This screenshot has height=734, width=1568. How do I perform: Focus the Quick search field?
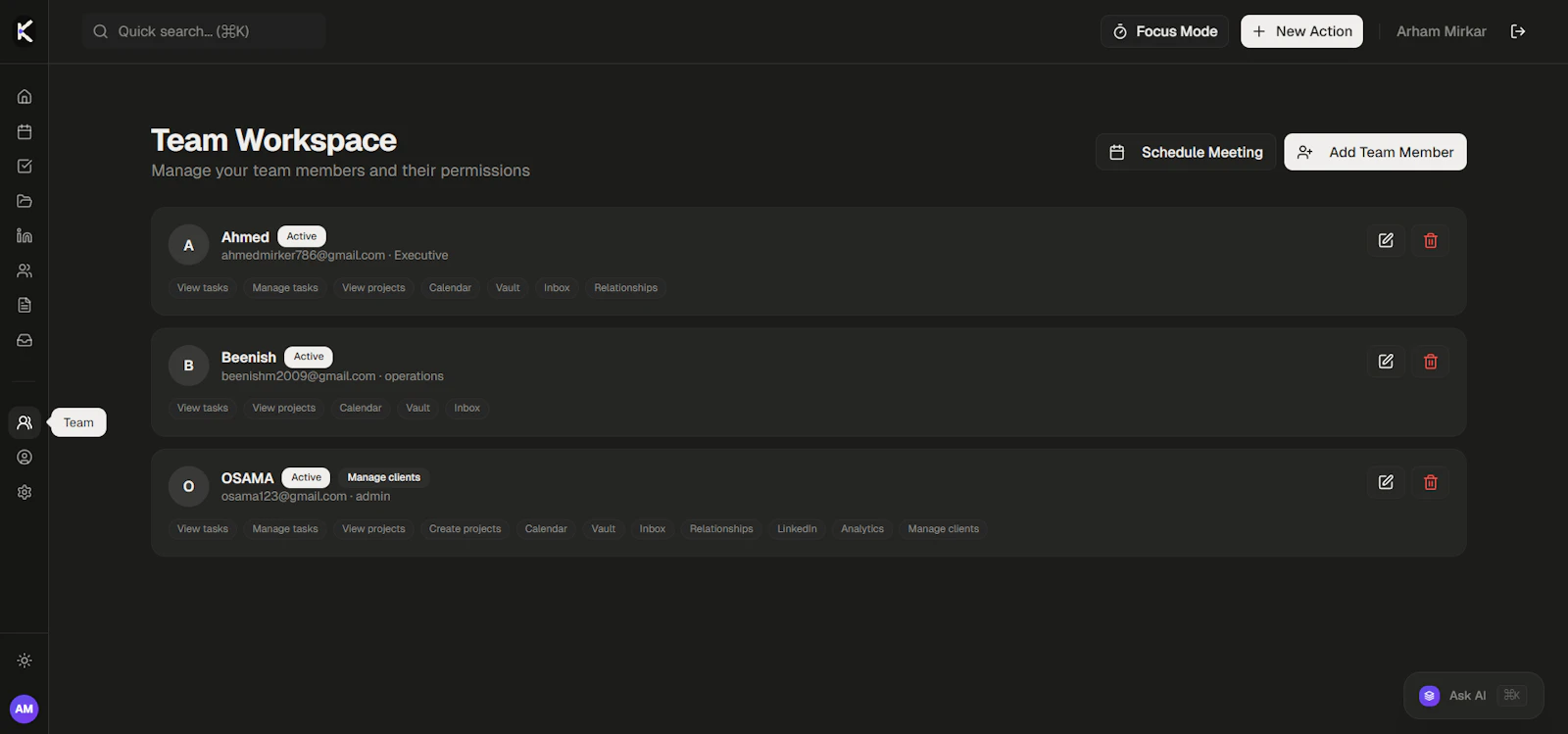coord(204,31)
